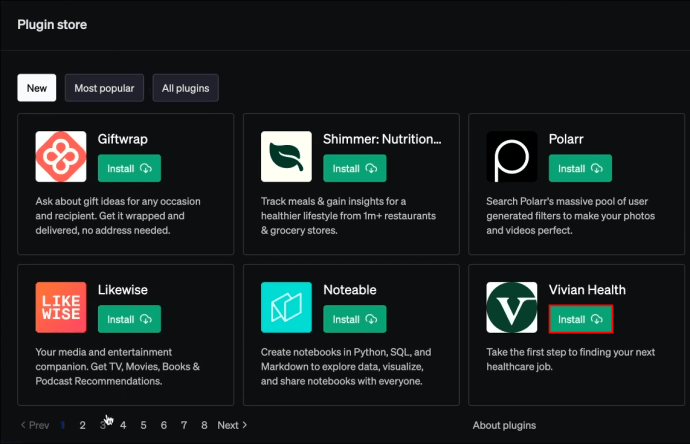Click the Noteable notebook logo icon
This screenshot has height=444, width=690.
click(x=286, y=307)
